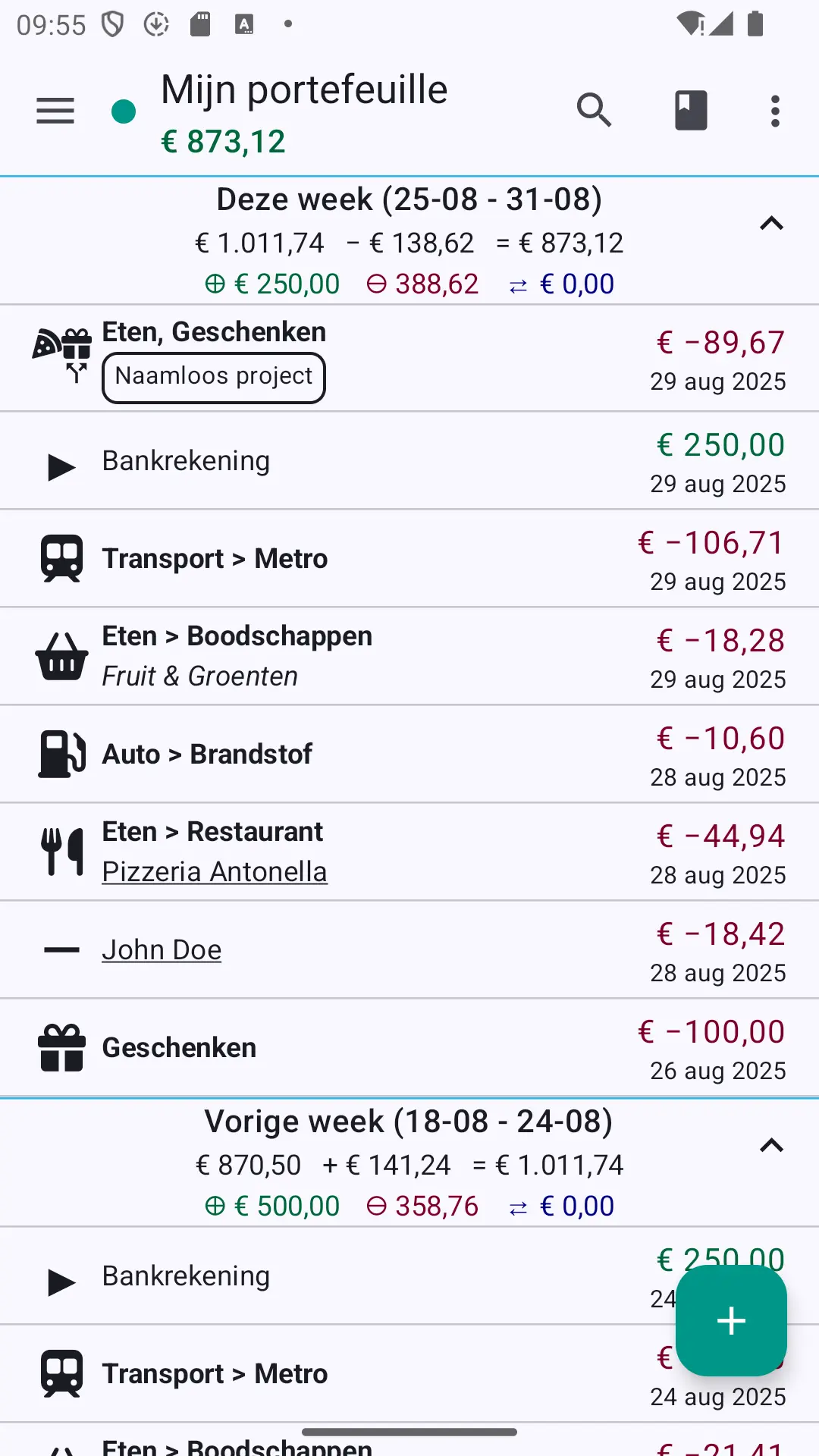Viewport: 819px width, 1456px height.
Task: Tap the Geschenken gift icon
Action: point(61,1048)
